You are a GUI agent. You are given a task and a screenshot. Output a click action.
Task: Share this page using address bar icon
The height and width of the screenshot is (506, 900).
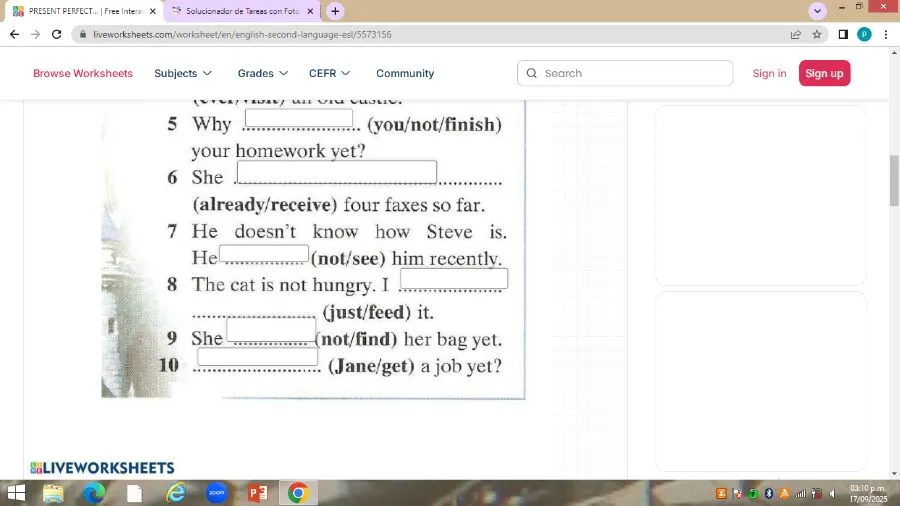click(796, 34)
